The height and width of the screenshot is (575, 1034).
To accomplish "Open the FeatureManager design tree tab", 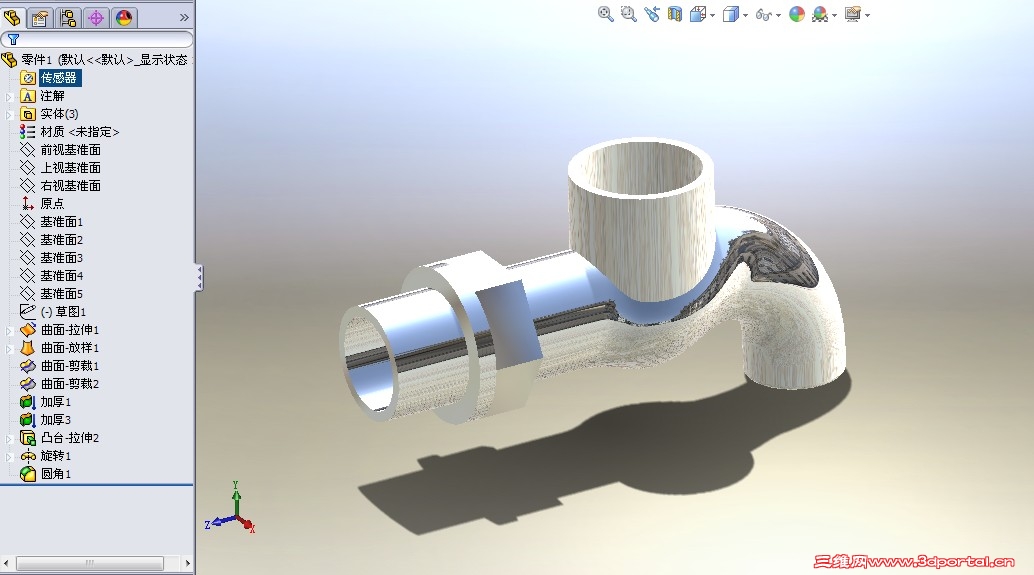I will tap(13, 18).
